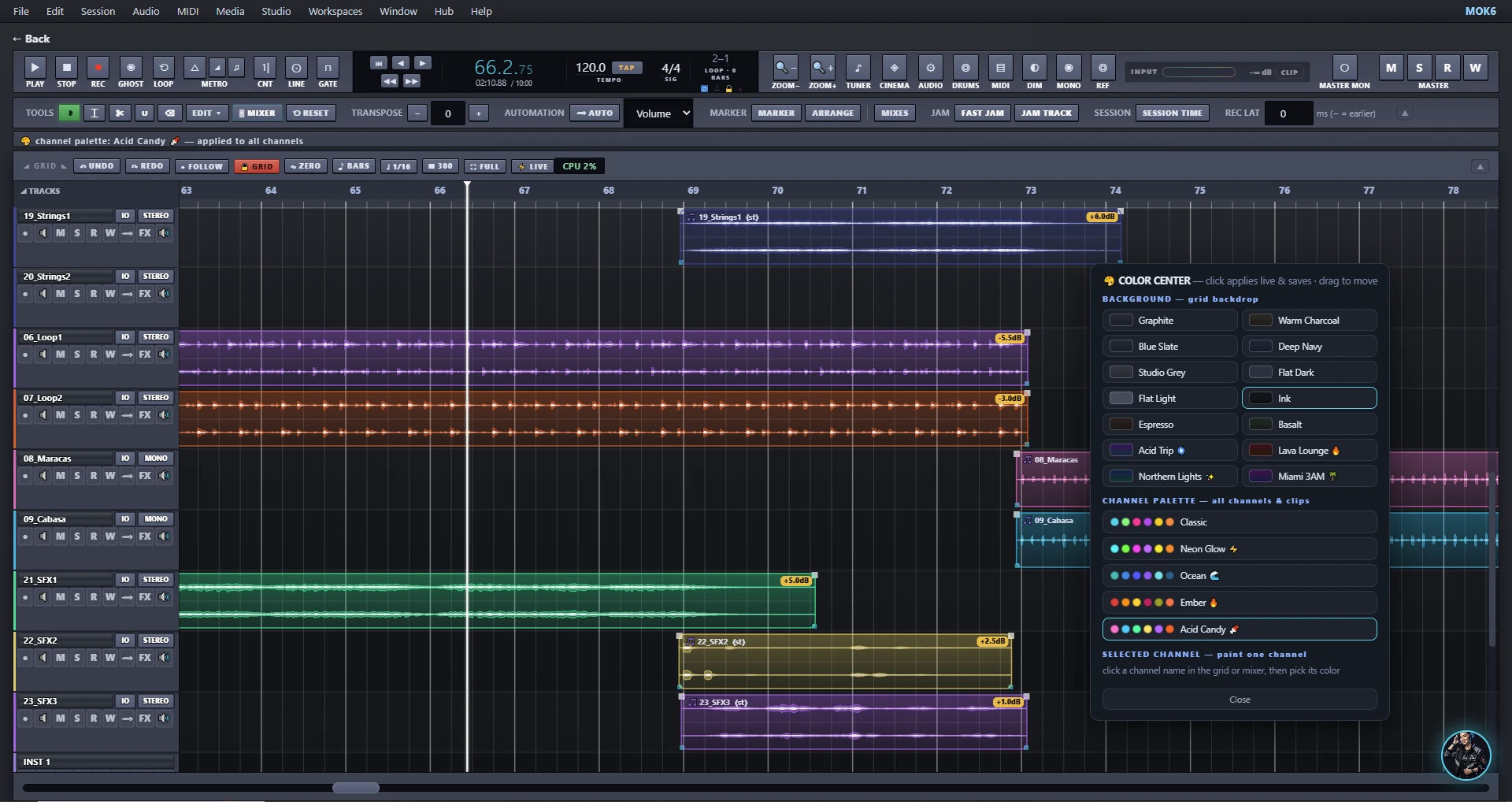Click the Close button in Color Center

tap(1240, 700)
